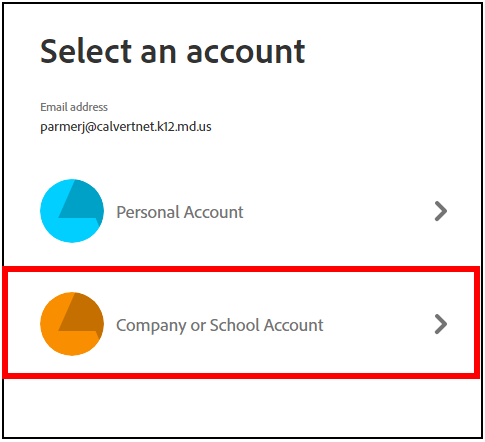Click the word School in the second option

coord(235,325)
